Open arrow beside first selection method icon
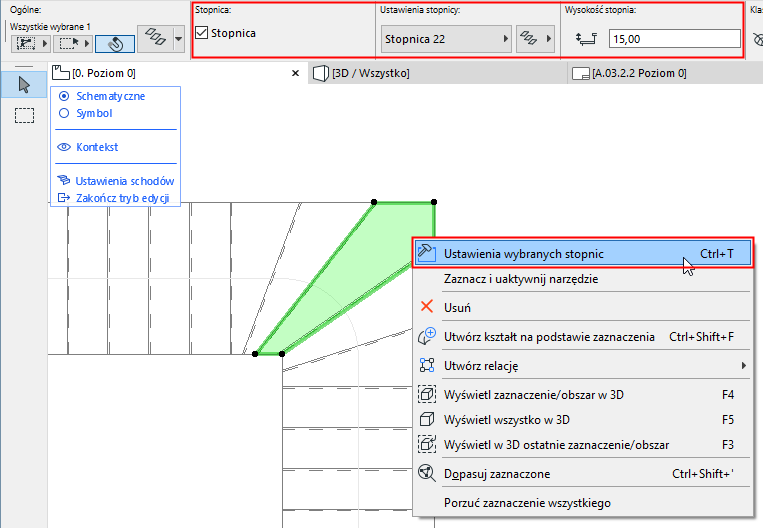Screen dimensions: 763x528 click(45, 44)
